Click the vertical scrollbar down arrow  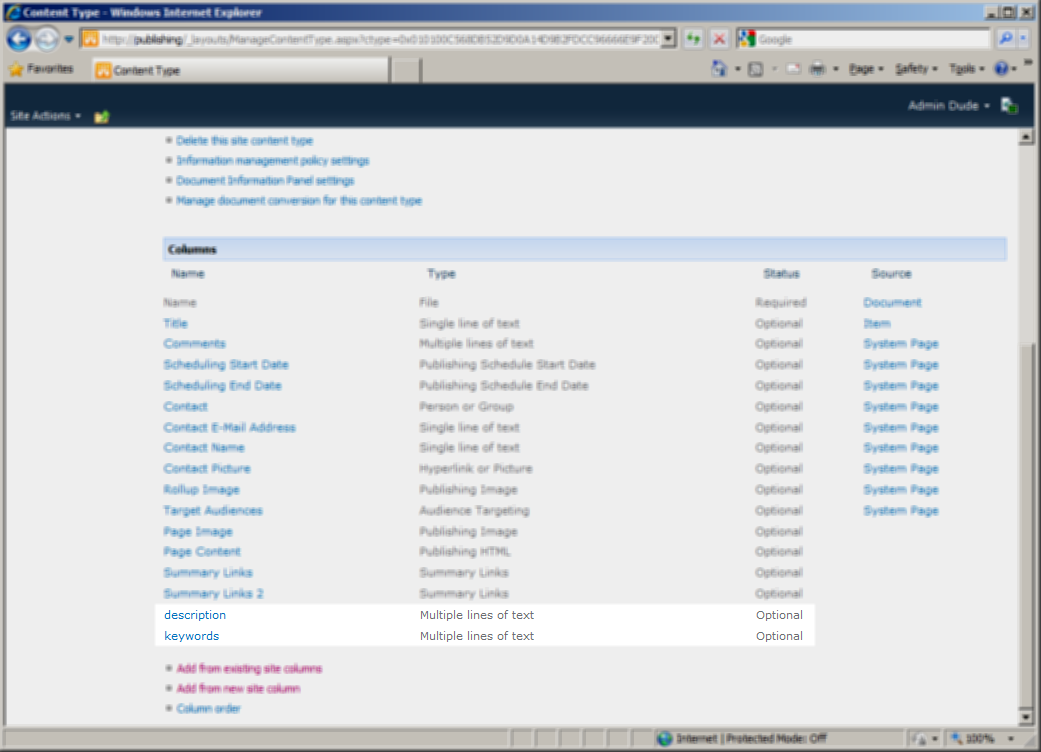tap(1026, 717)
